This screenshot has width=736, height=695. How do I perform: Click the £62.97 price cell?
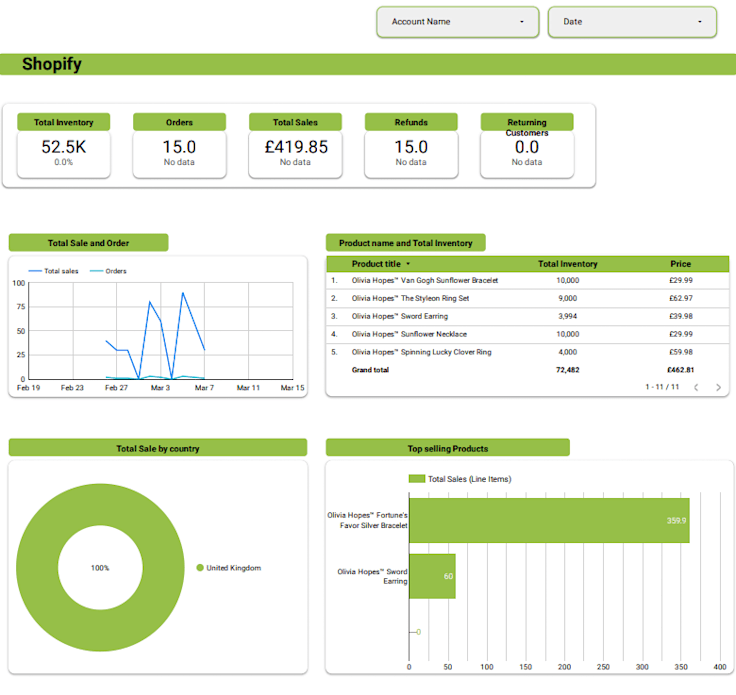pos(681,298)
